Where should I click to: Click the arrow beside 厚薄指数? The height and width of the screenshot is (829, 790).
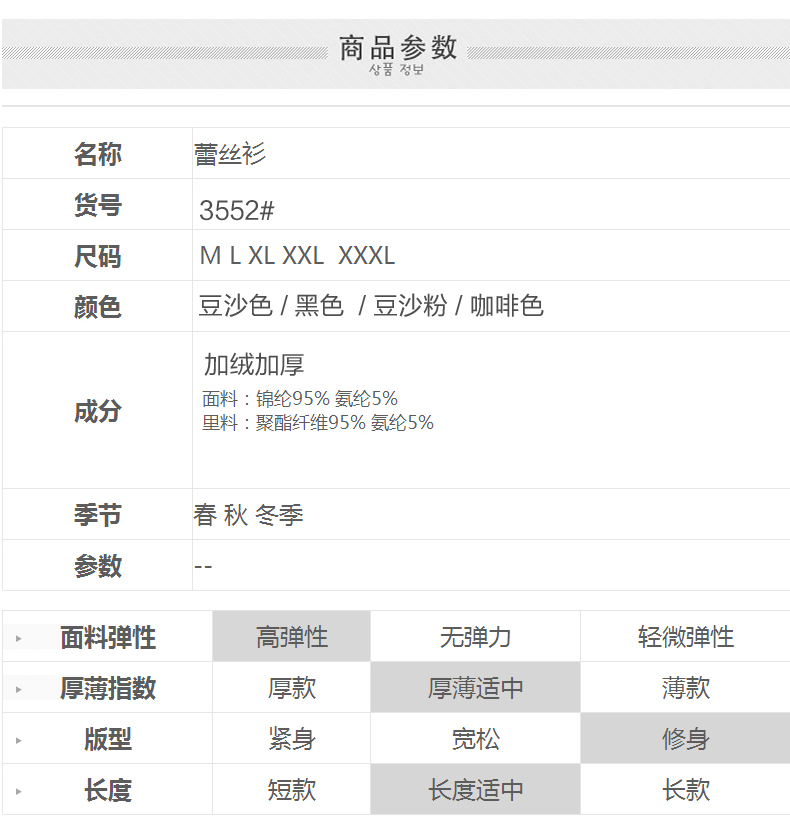(18, 689)
